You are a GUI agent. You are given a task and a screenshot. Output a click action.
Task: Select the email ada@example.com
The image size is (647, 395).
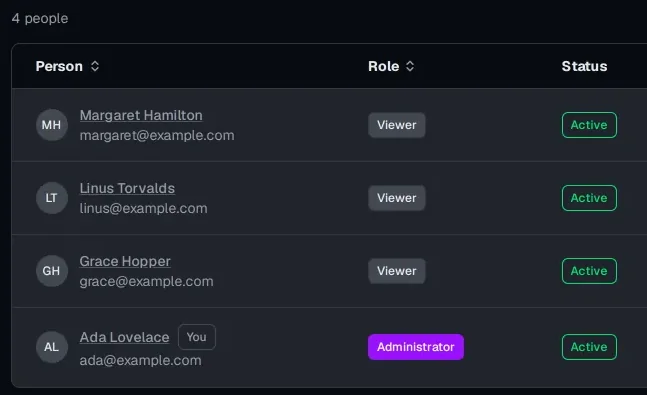(140, 360)
